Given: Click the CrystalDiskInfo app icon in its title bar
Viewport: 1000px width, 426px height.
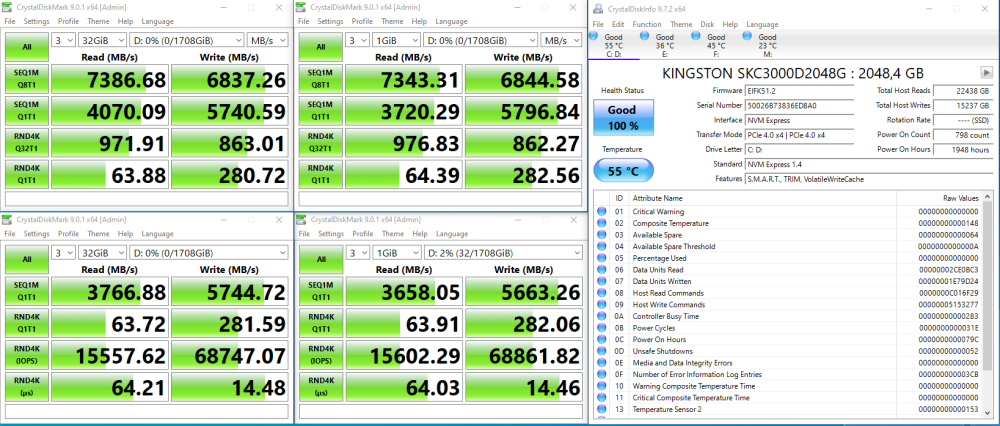Looking at the screenshot, I should [598, 7].
